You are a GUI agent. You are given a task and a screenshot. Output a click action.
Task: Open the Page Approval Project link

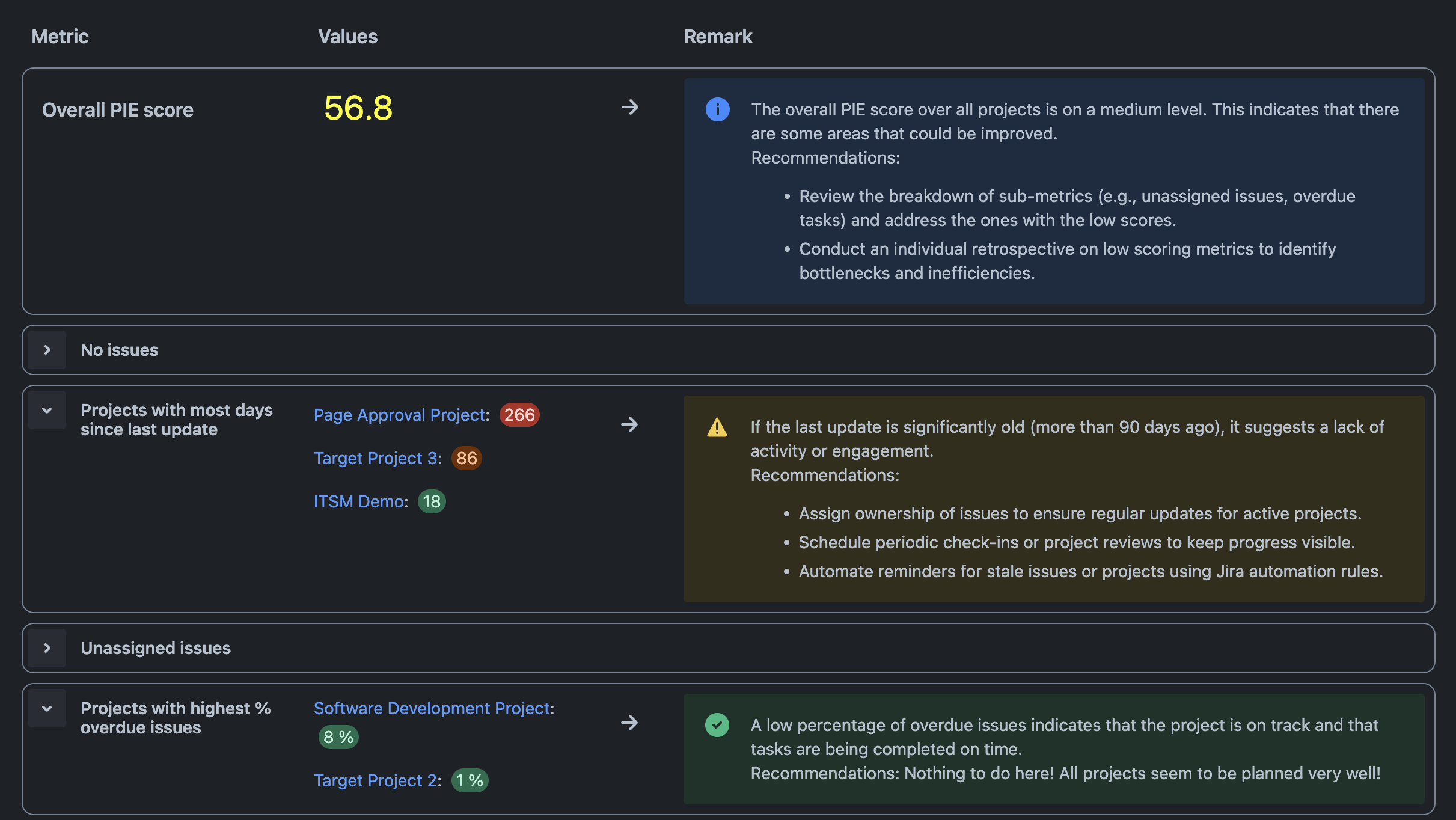(400, 415)
